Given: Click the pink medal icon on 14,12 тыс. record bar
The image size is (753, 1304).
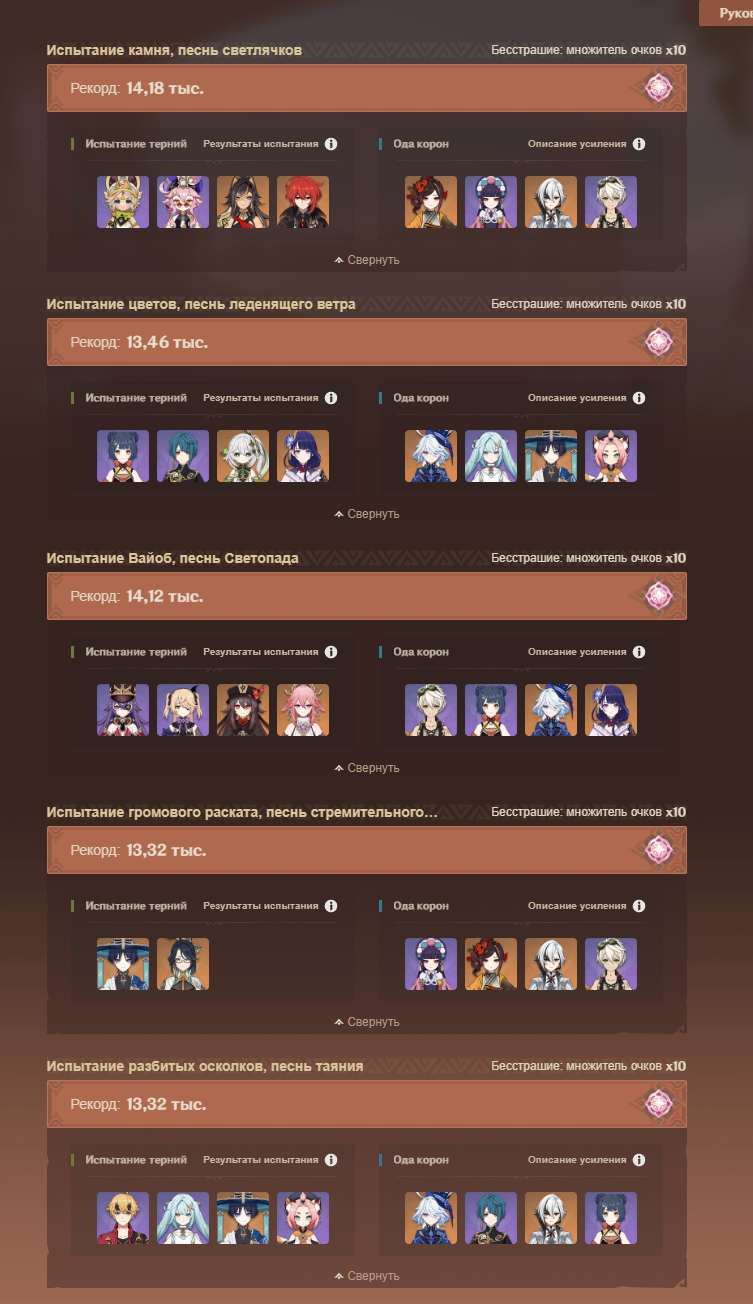Looking at the screenshot, I should (x=658, y=596).
